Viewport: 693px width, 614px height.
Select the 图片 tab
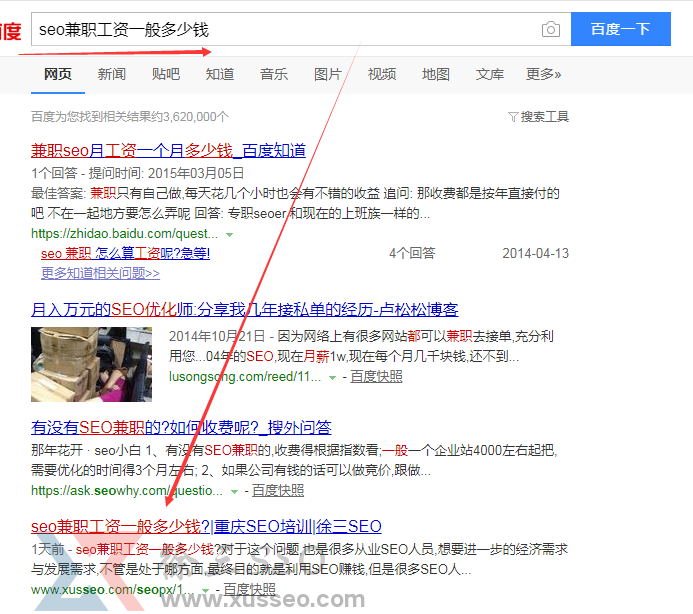[x=327, y=74]
